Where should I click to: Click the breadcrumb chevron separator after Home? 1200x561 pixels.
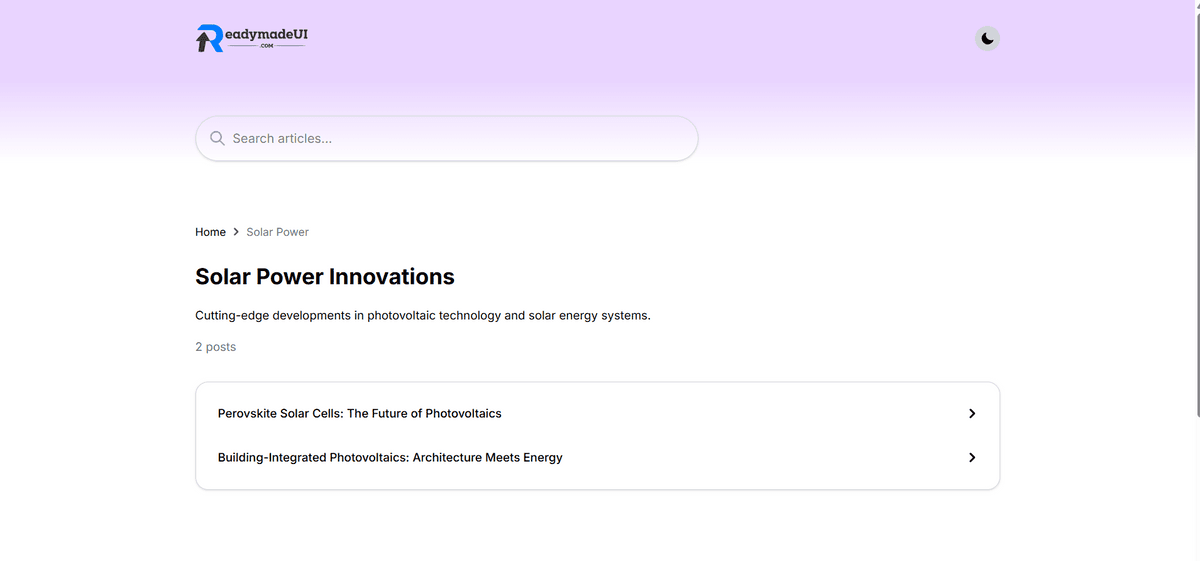click(236, 232)
